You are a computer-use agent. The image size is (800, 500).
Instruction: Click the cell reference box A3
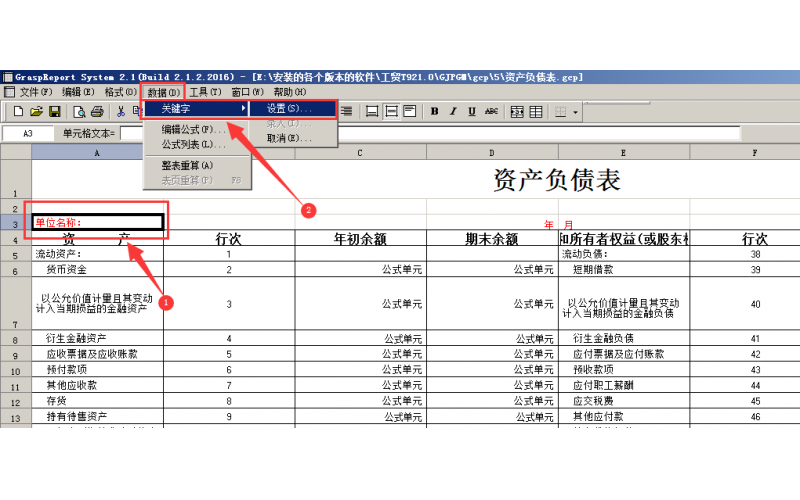click(28, 134)
